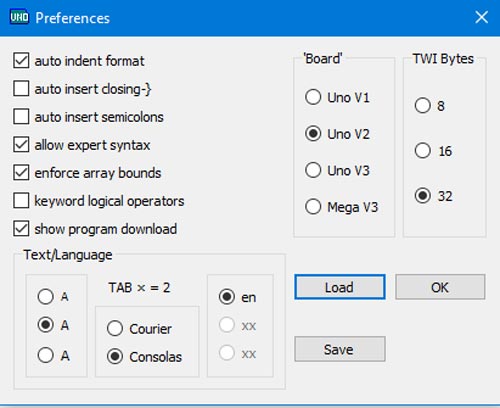The width and height of the screenshot is (500, 408).
Task: Click the TAB × = 2 label
Action: 139,288
